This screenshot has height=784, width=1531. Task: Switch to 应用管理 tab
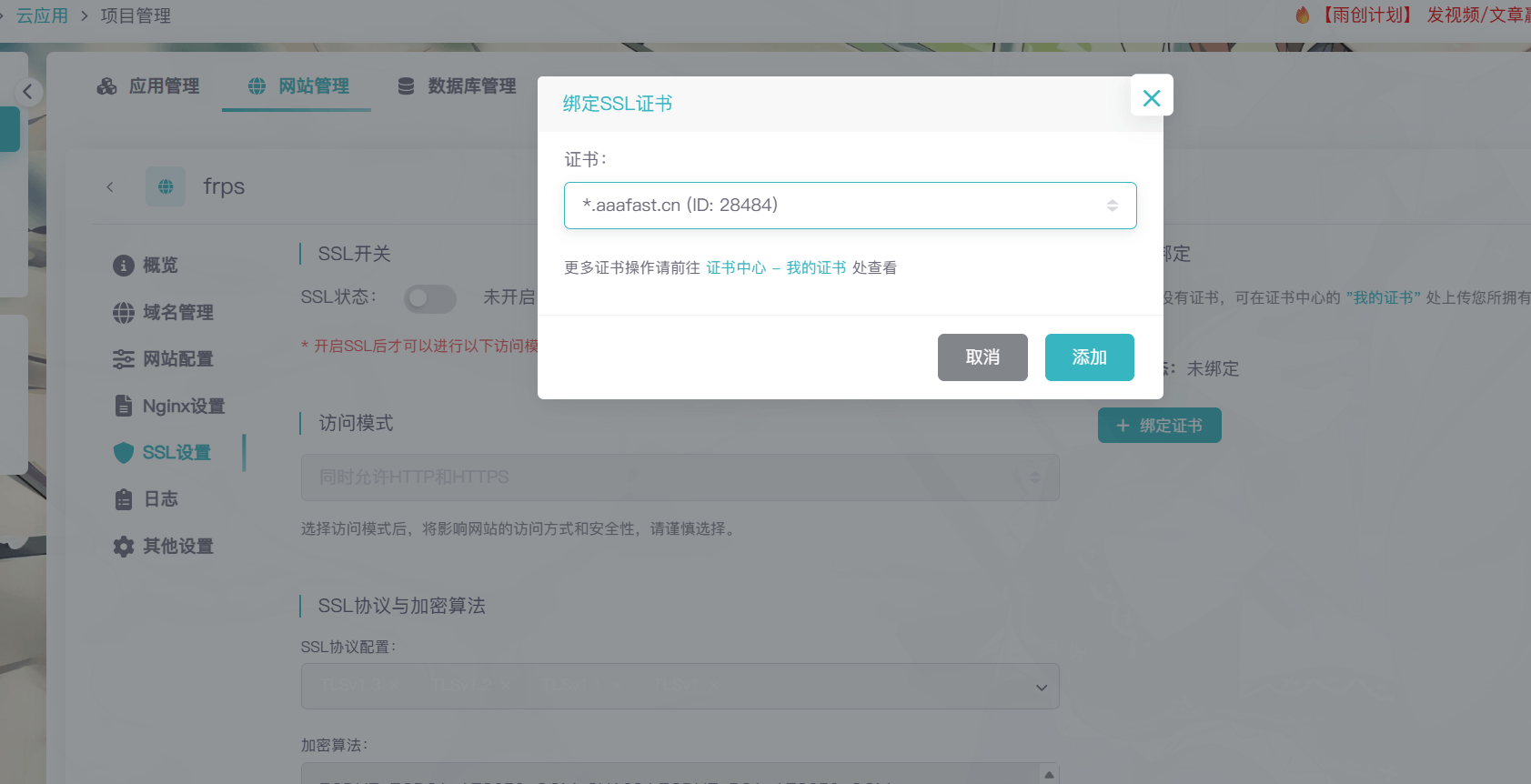pos(148,86)
